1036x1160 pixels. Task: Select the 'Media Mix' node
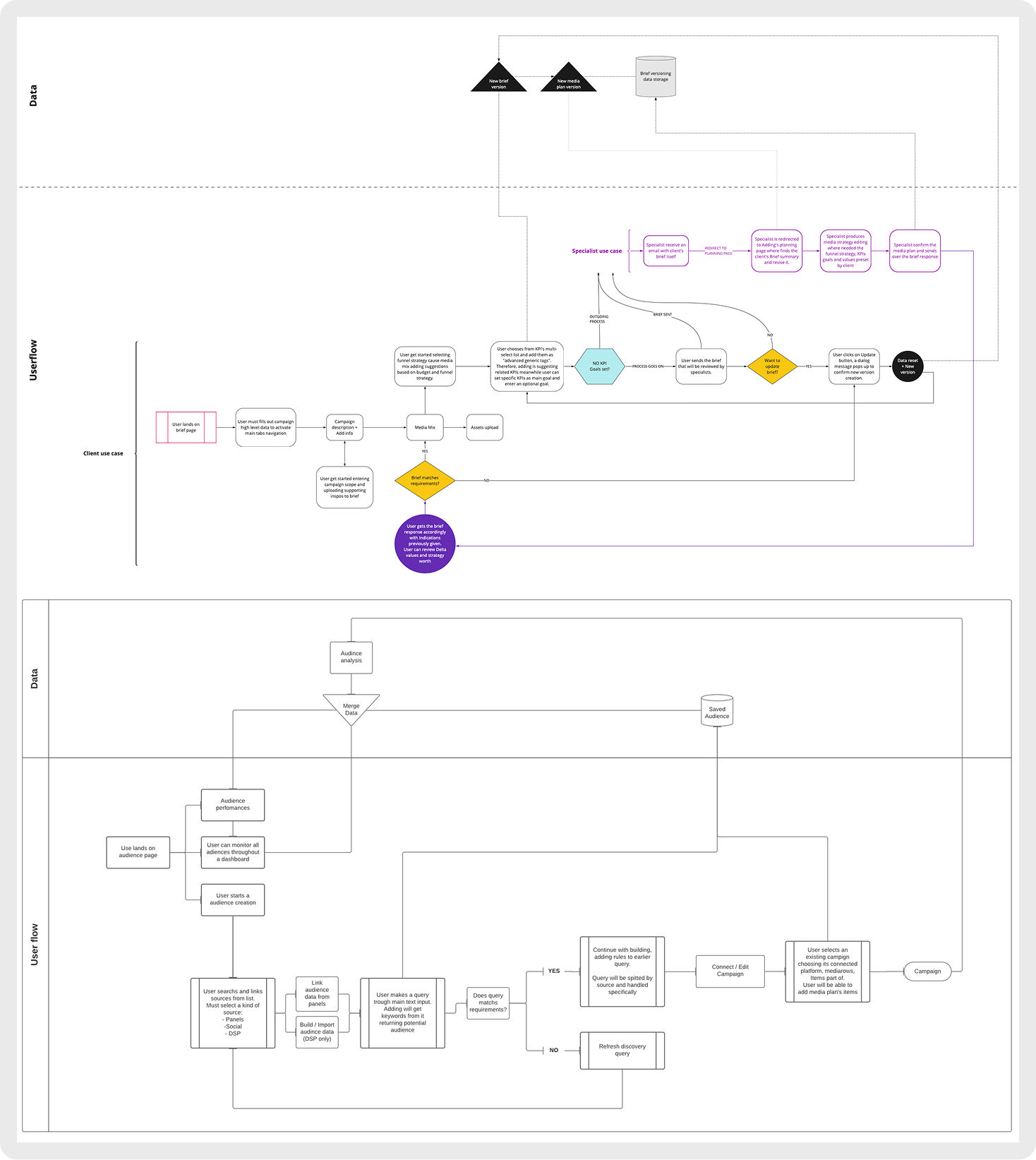tap(425, 427)
